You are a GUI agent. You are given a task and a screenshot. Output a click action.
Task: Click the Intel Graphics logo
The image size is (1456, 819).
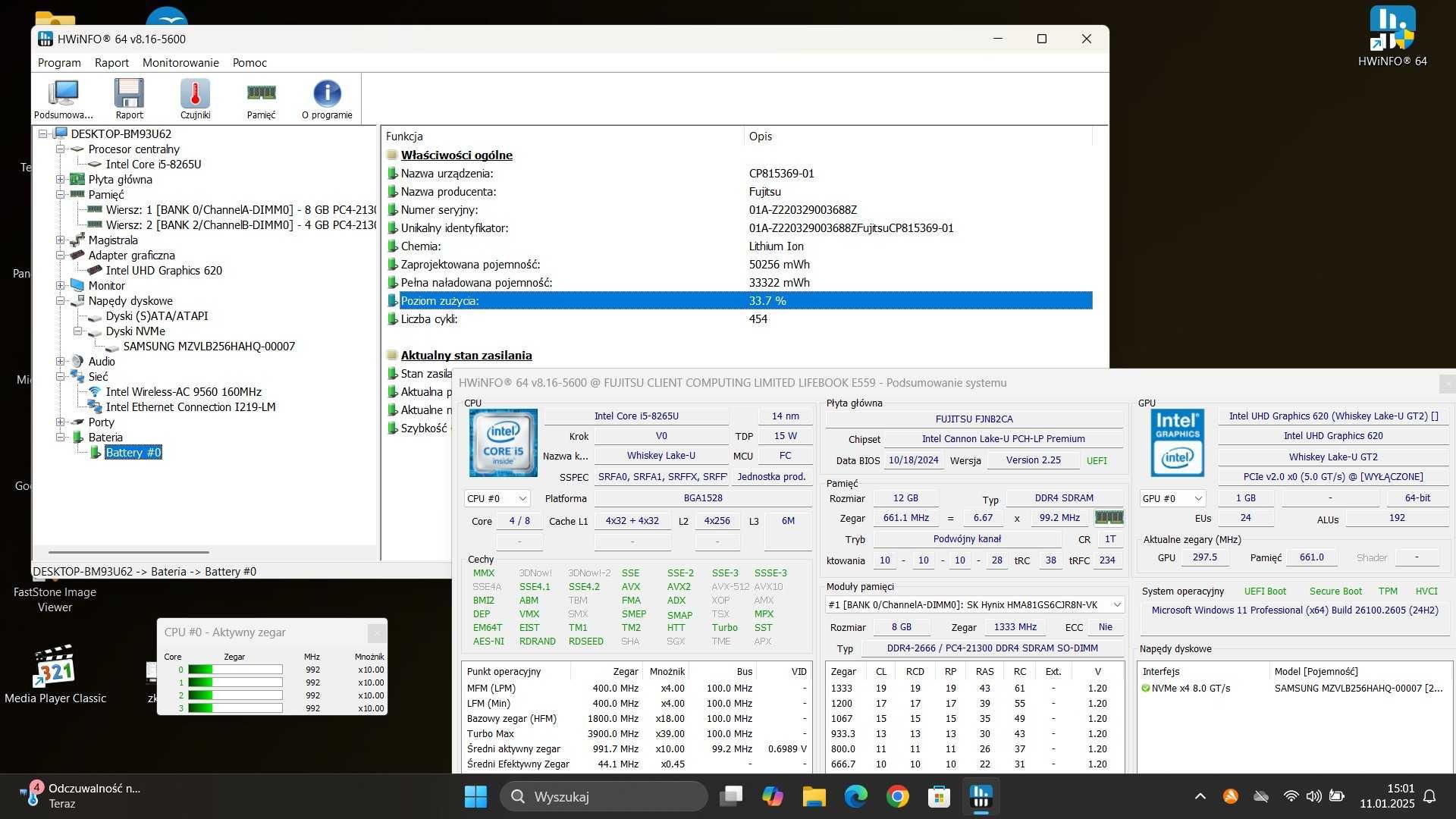[1178, 443]
